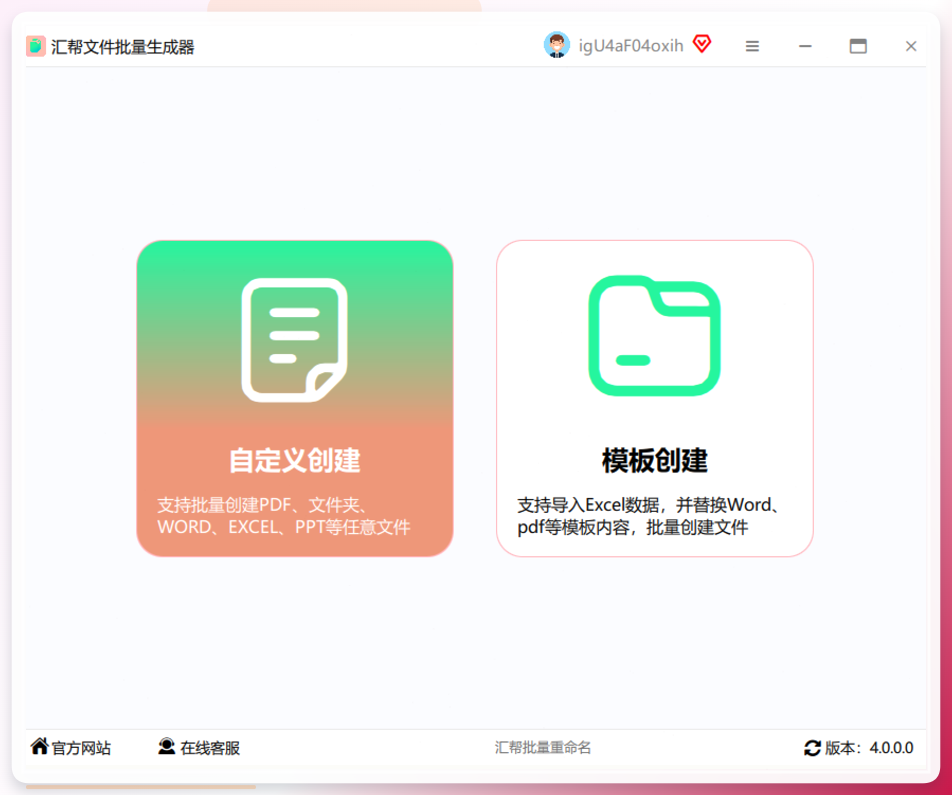Click the 汇帮批量重命名 link in footer
The width and height of the screenshot is (952, 795).
pyautogui.click(x=542, y=748)
